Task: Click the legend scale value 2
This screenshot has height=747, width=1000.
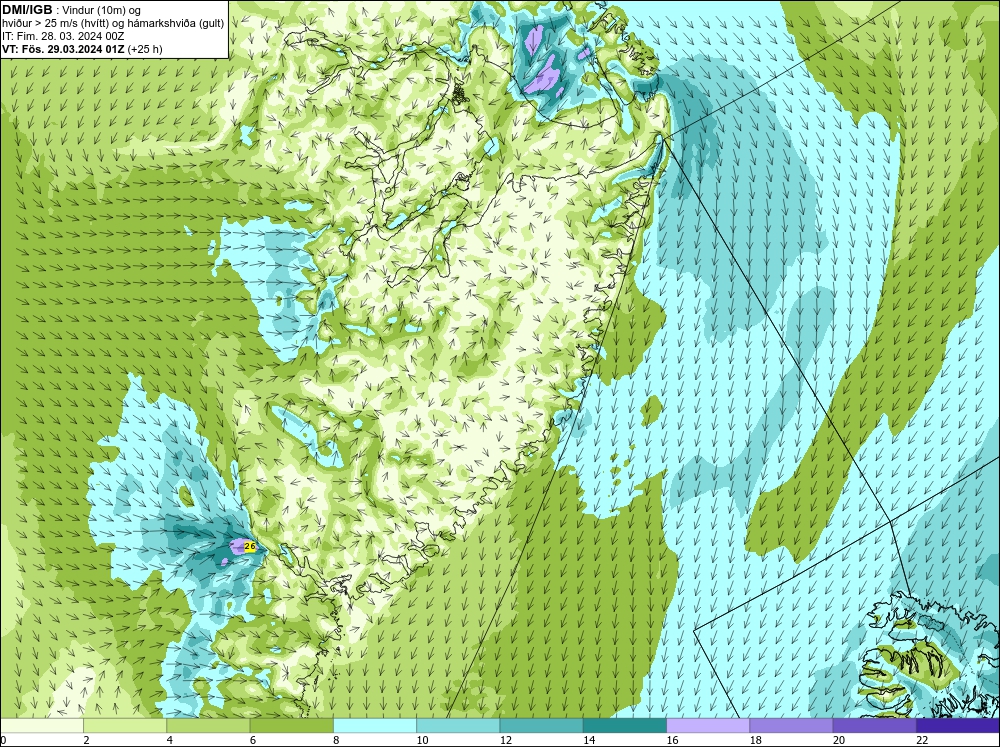Action: [x=86, y=740]
